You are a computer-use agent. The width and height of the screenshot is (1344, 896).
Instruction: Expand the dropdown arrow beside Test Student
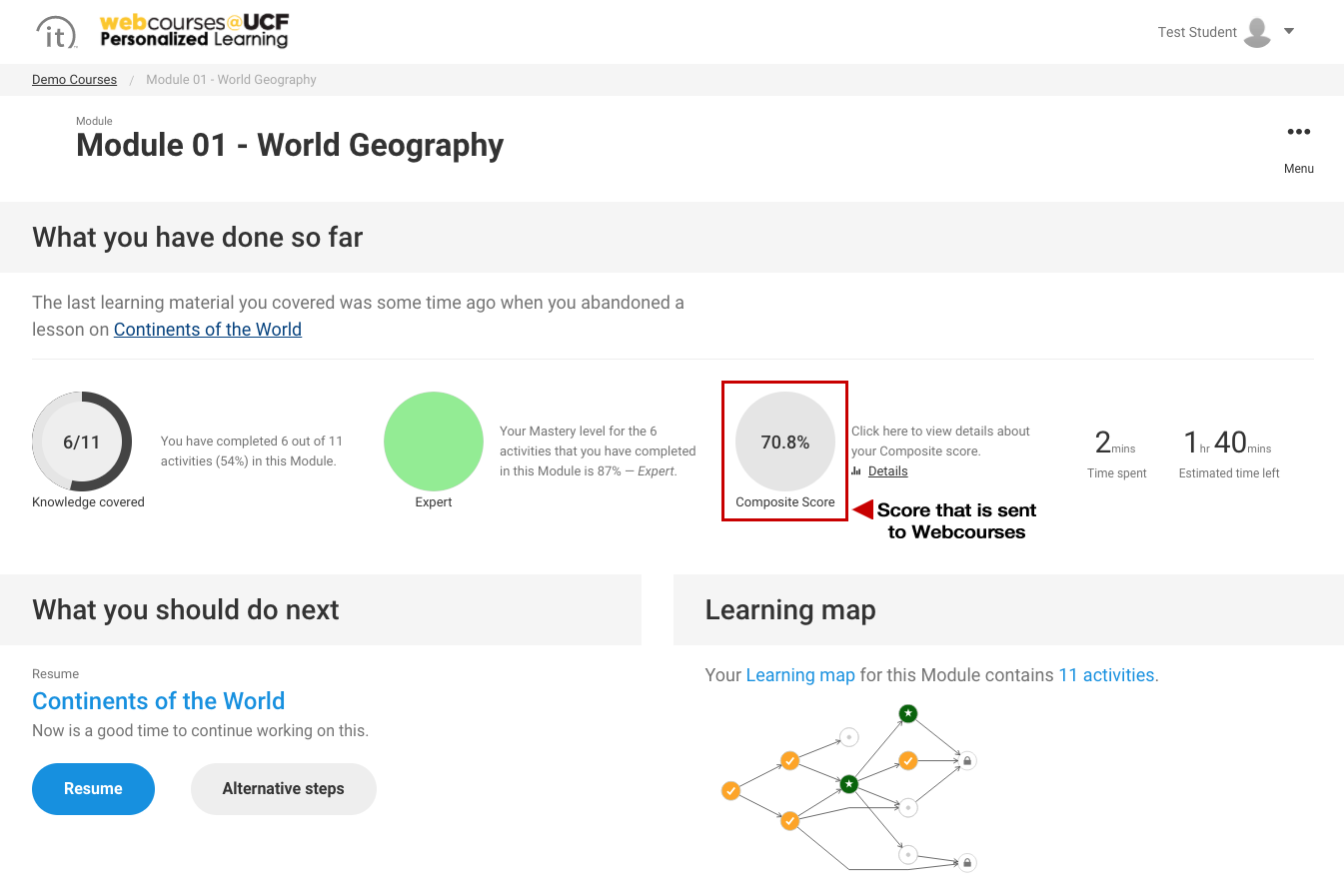pos(1289,31)
